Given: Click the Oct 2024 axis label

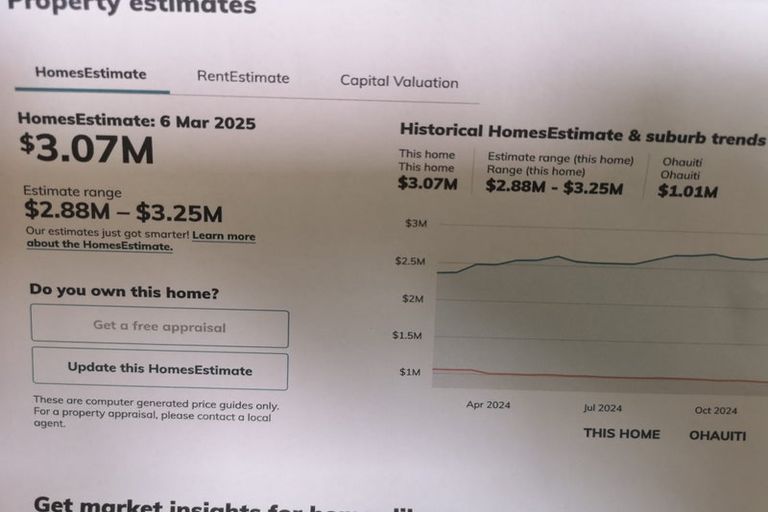Looking at the screenshot, I should 716,410.
